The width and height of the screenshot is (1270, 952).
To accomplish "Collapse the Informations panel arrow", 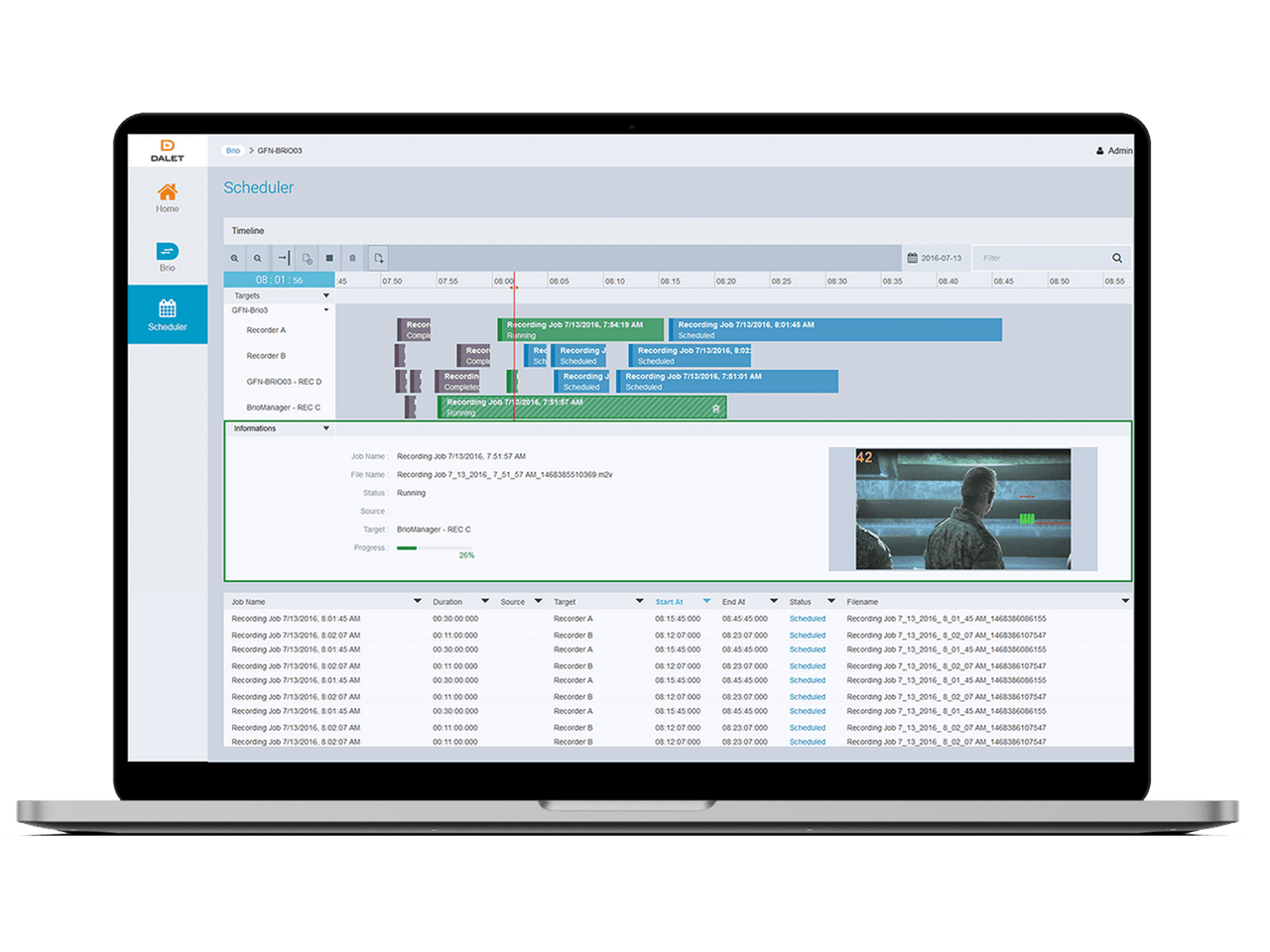I will pos(325,428).
